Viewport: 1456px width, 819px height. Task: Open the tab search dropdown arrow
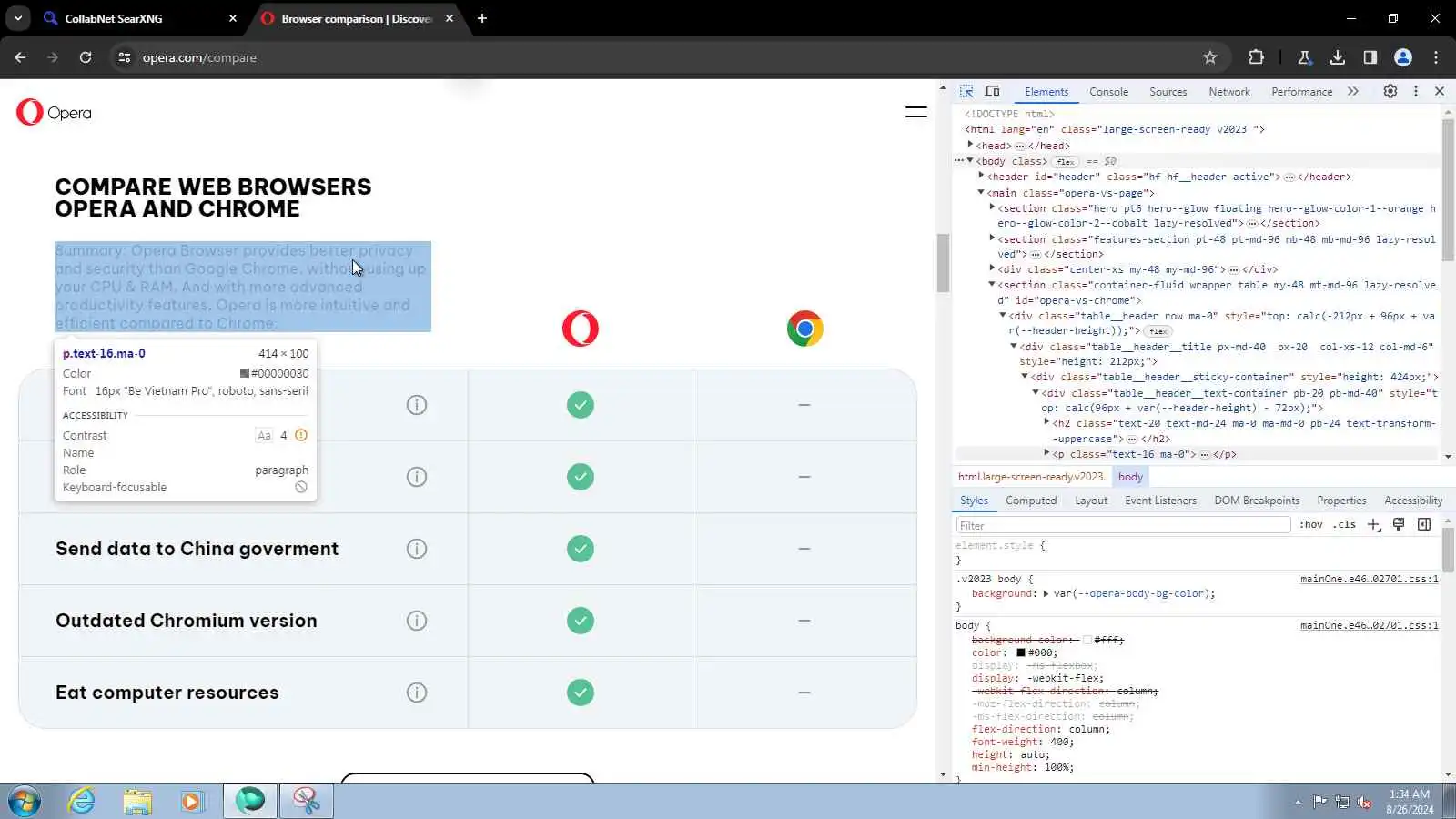pos(17,18)
